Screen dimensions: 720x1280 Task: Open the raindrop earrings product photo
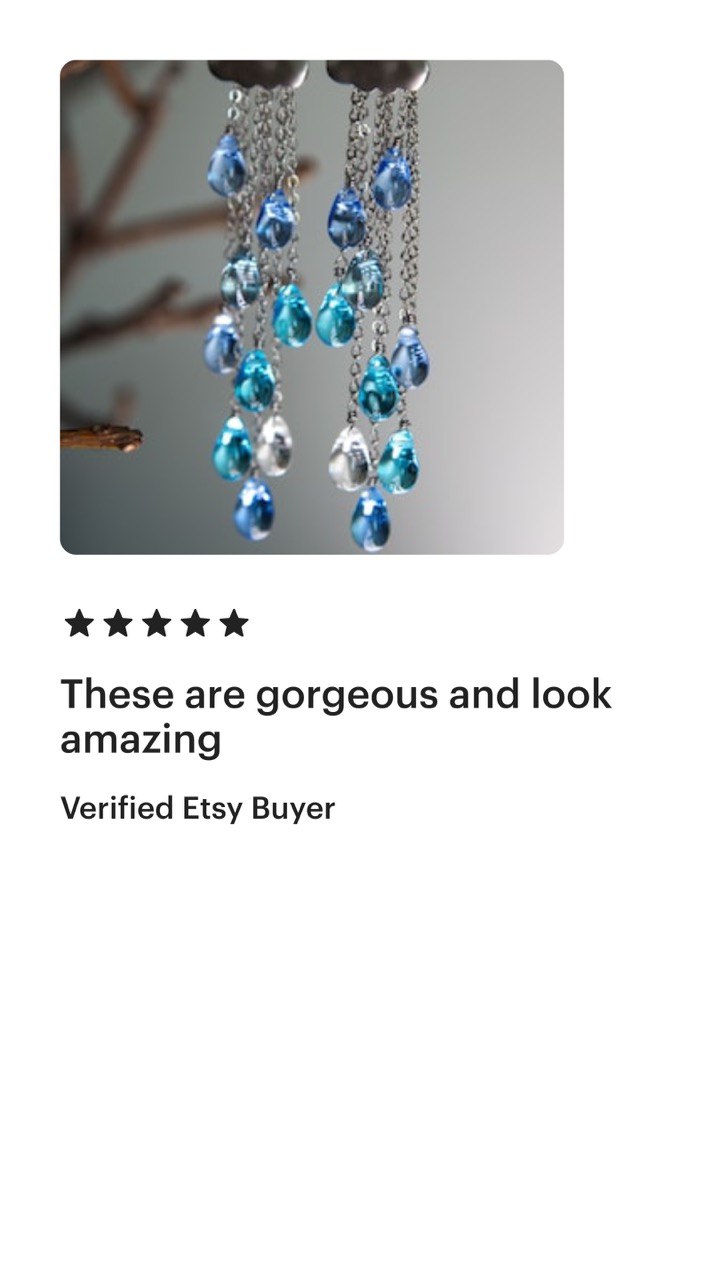click(x=312, y=307)
